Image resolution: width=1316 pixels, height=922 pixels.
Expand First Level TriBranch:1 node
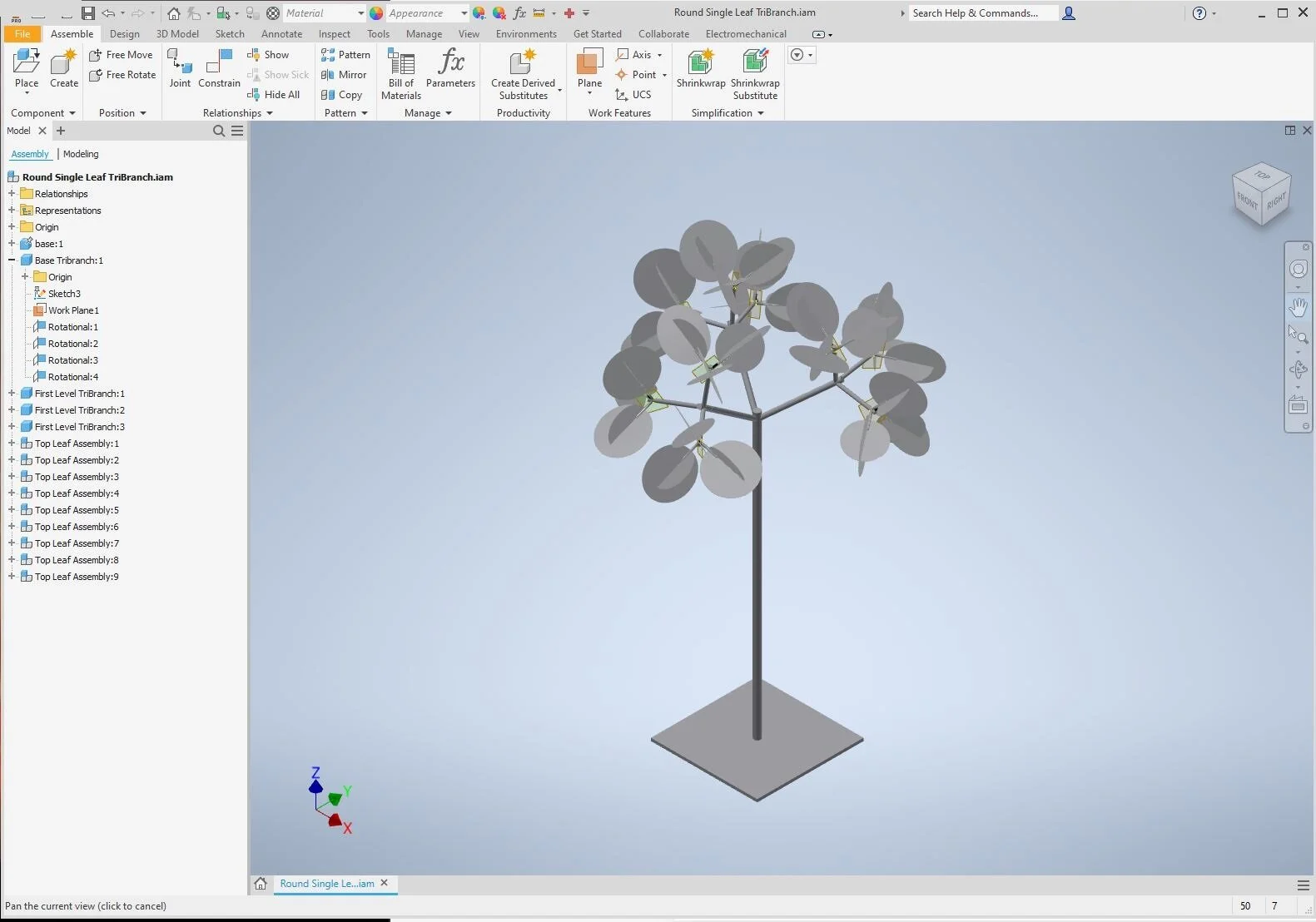[12, 394]
